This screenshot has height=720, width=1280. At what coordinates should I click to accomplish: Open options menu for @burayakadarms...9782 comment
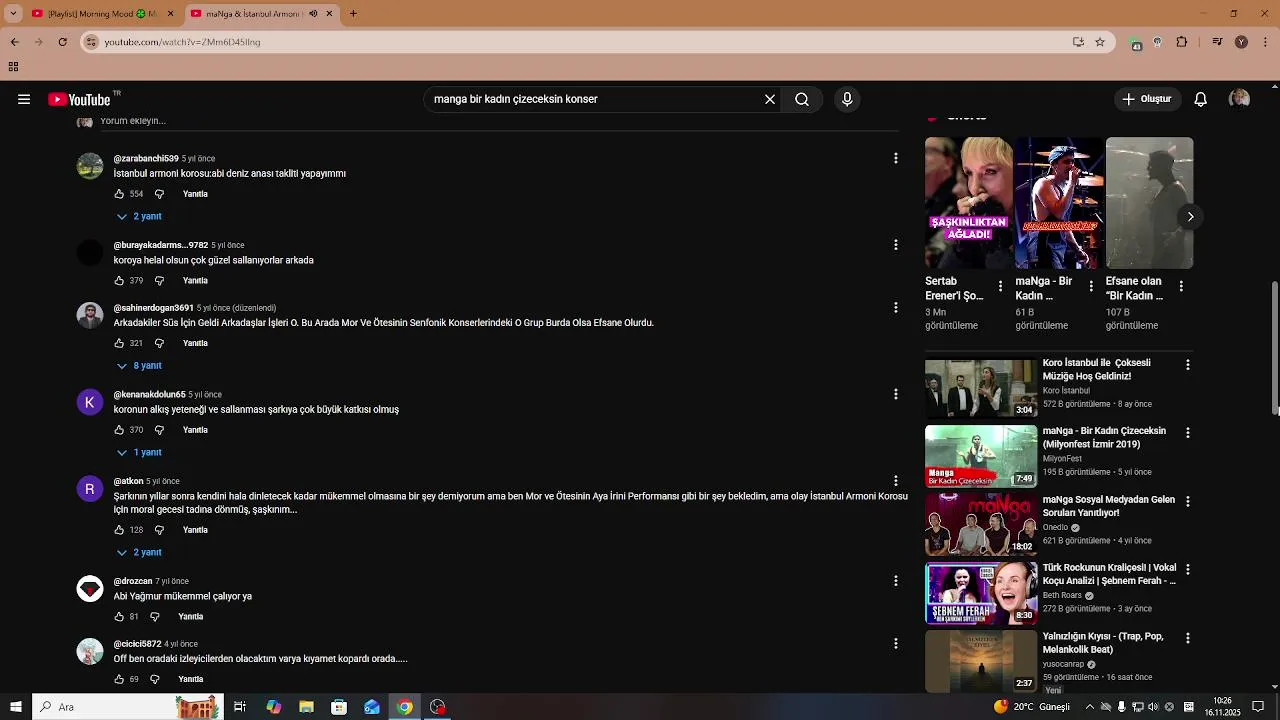pyautogui.click(x=896, y=245)
